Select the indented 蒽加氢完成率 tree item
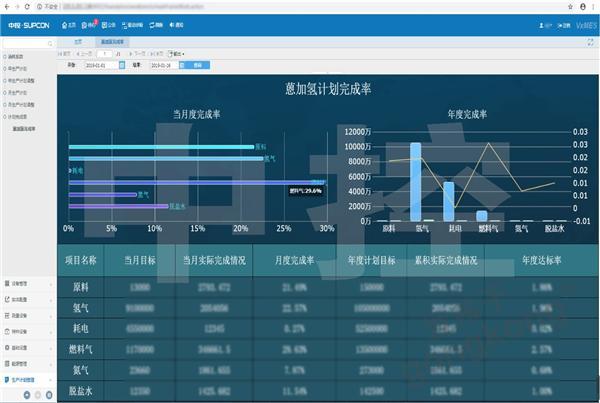Image resolution: width=600 pixels, height=403 pixels. (x=24, y=129)
